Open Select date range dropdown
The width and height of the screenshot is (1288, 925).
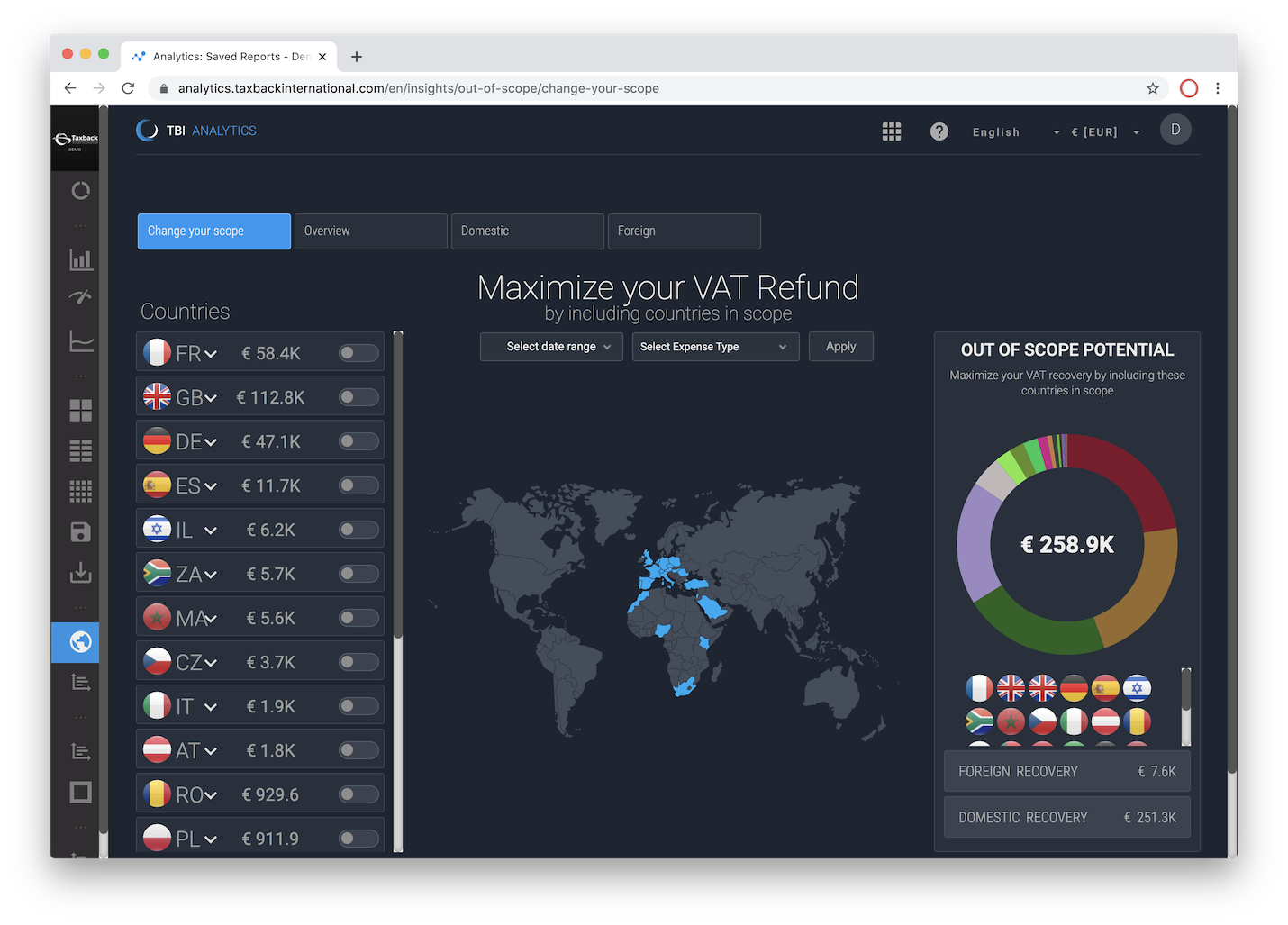tap(551, 347)
